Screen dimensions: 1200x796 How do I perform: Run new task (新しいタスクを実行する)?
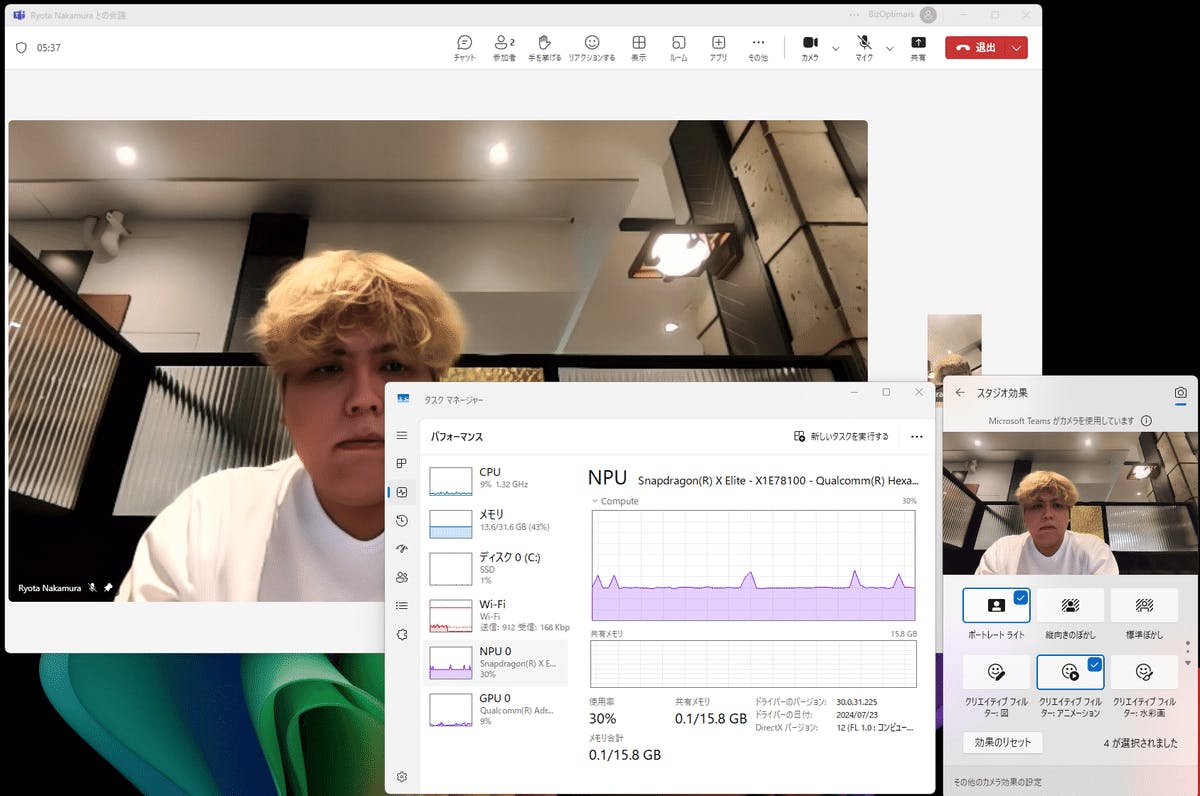pos(841,436)
